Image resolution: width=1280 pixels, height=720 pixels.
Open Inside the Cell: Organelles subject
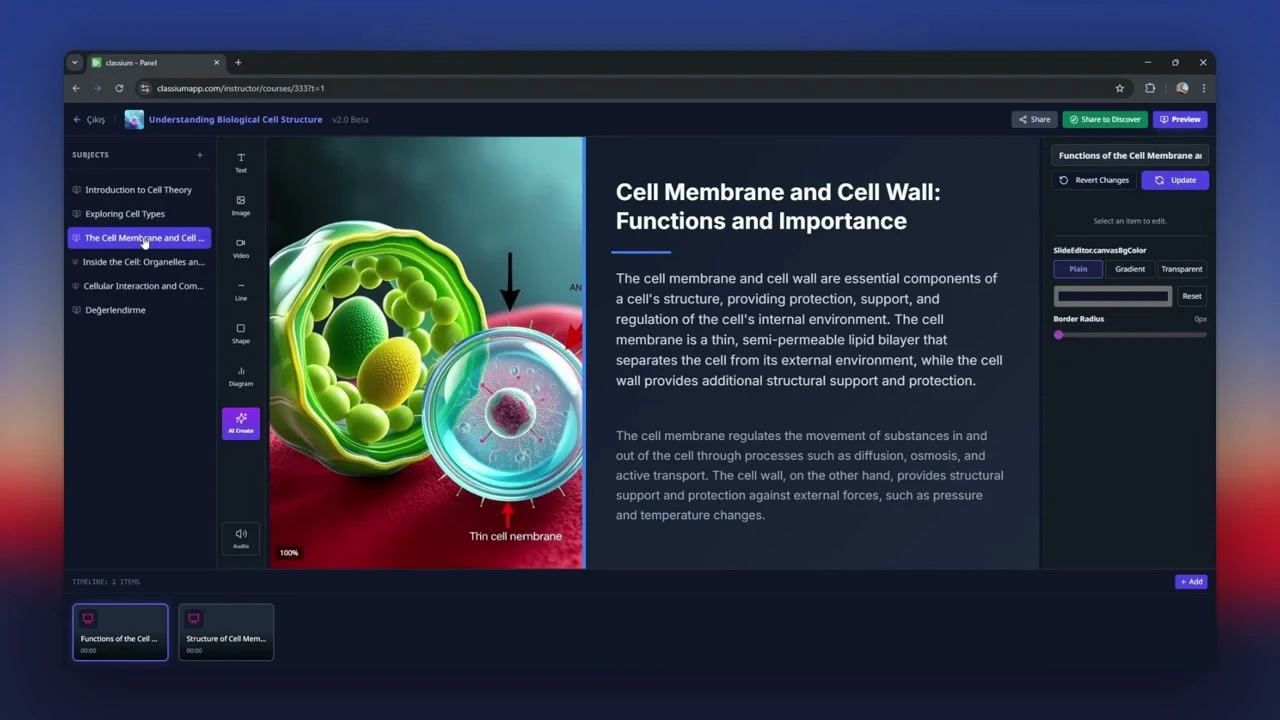click(x=139, y=262)
